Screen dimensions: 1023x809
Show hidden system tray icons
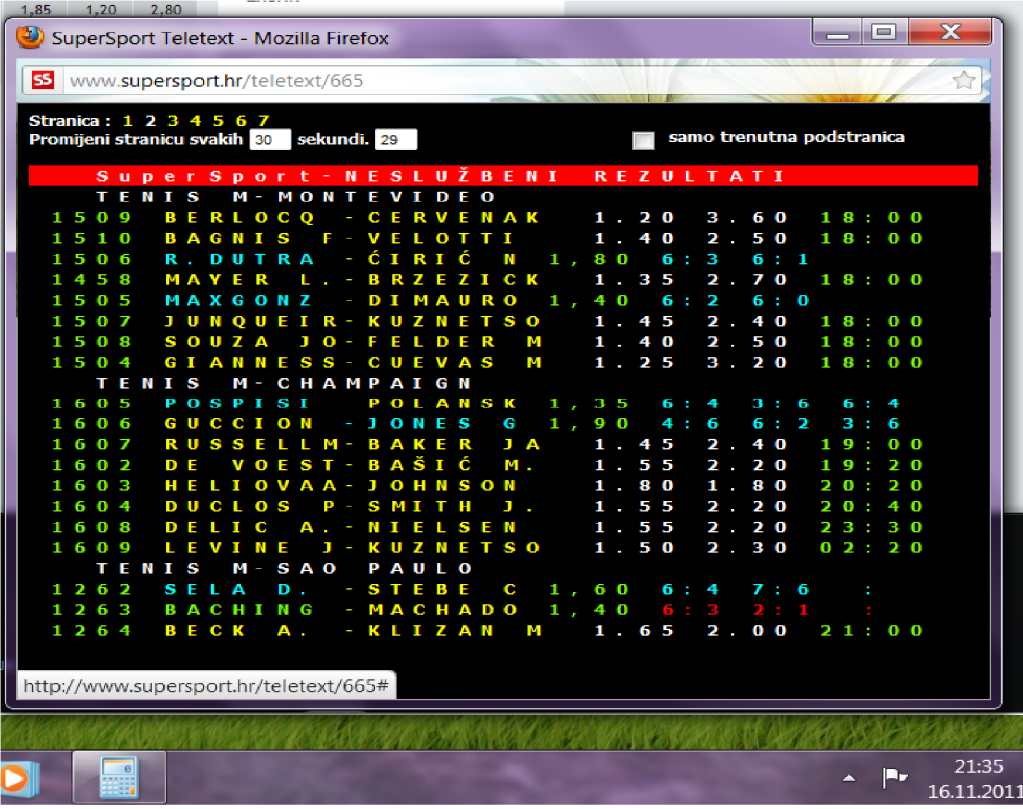coord(849,777)
